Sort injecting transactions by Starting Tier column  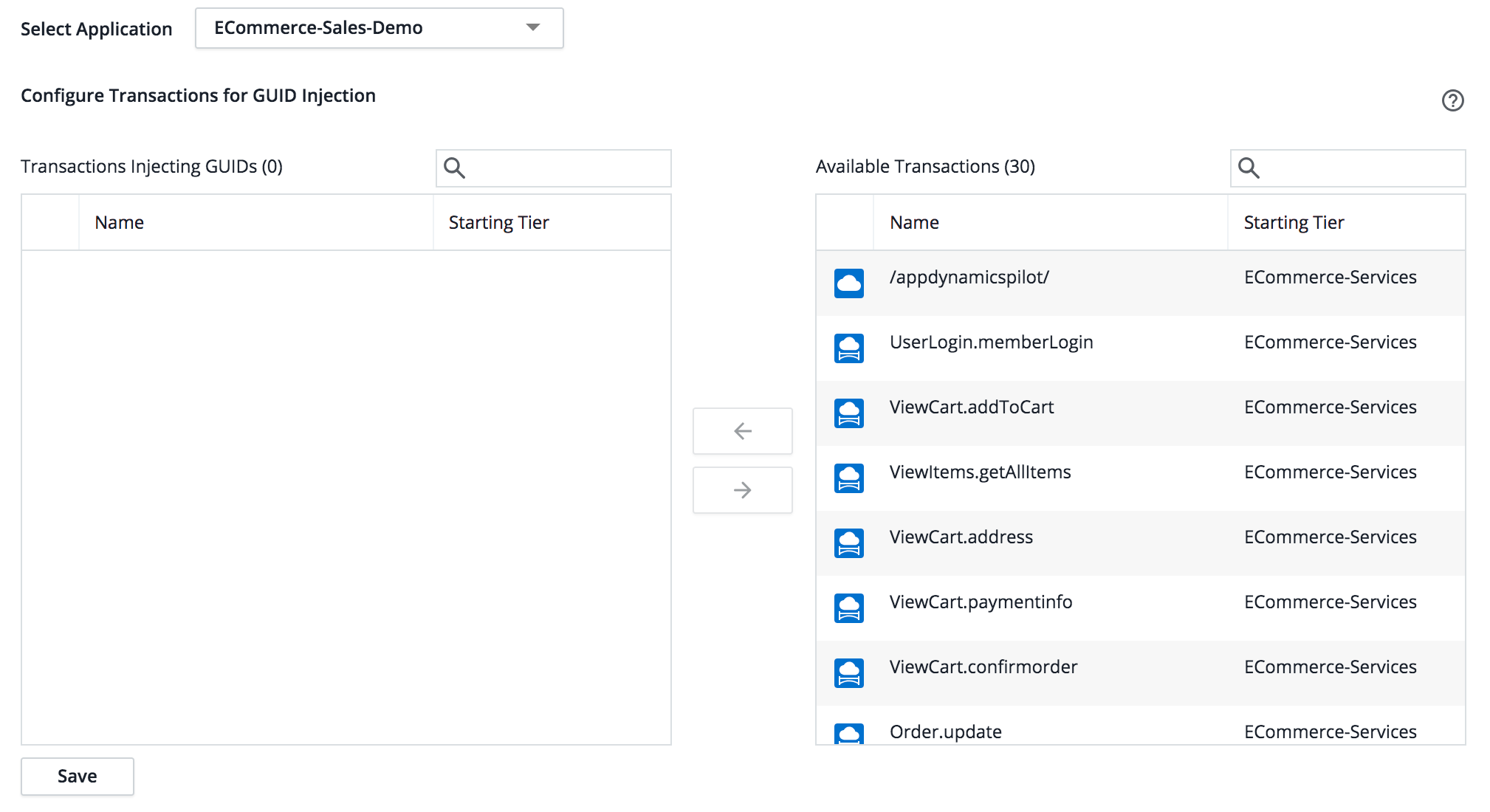[x=552, y=222]
